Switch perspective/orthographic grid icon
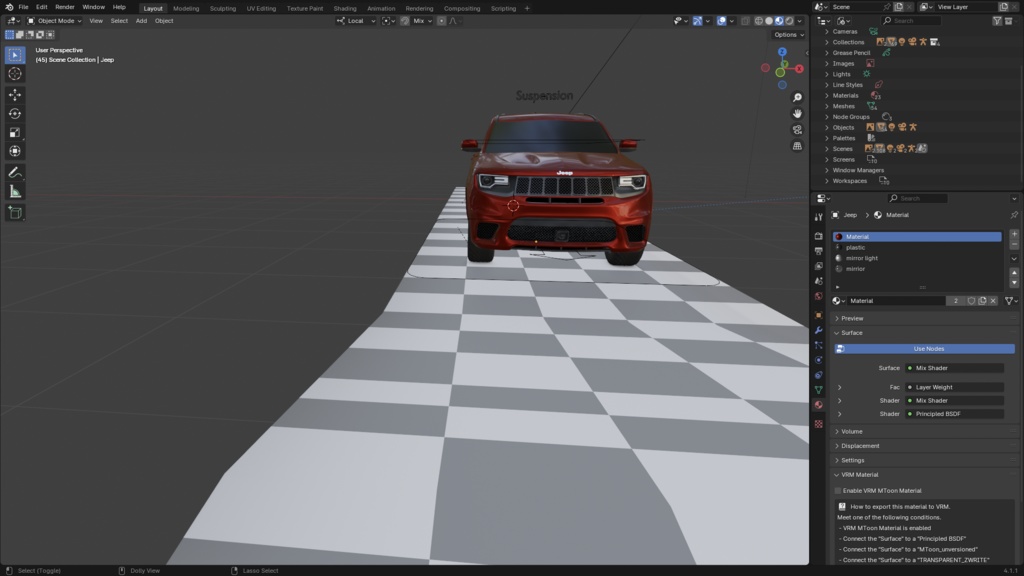1024x576 pixels. (x=797, y=146)
